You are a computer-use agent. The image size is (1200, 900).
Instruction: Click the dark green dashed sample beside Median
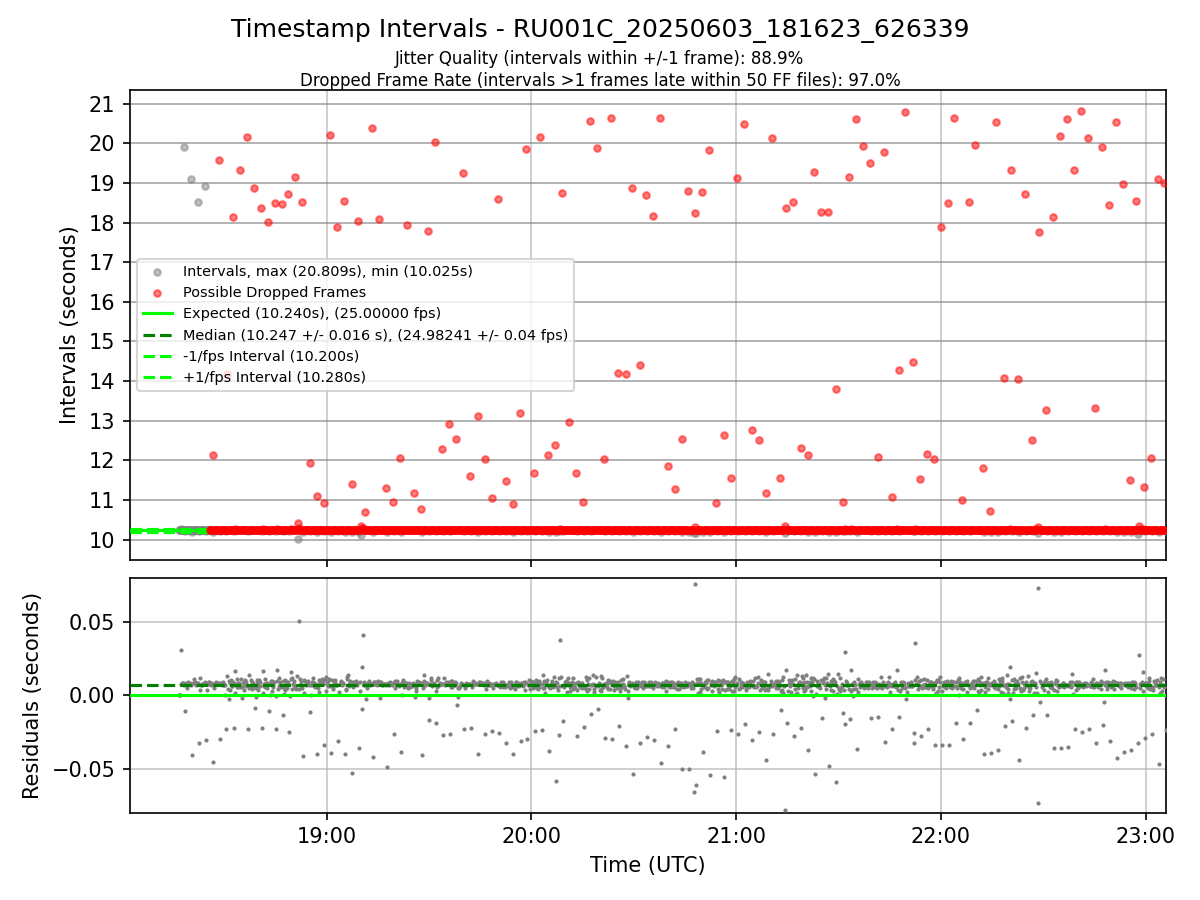click(x=156, y=335)
